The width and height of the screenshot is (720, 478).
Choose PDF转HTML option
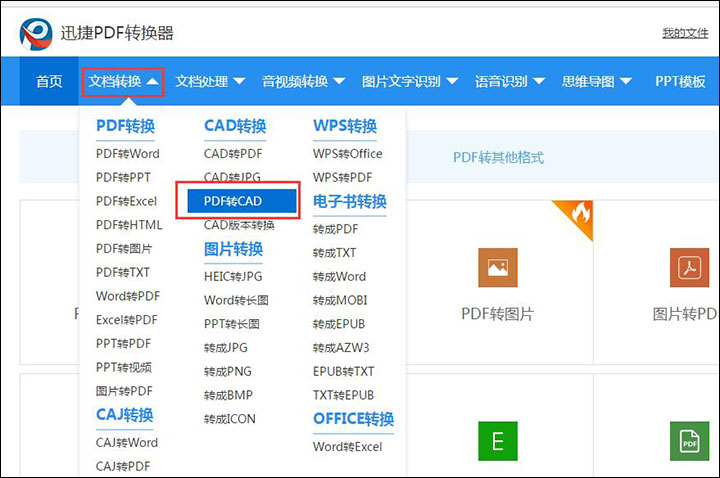129,225
